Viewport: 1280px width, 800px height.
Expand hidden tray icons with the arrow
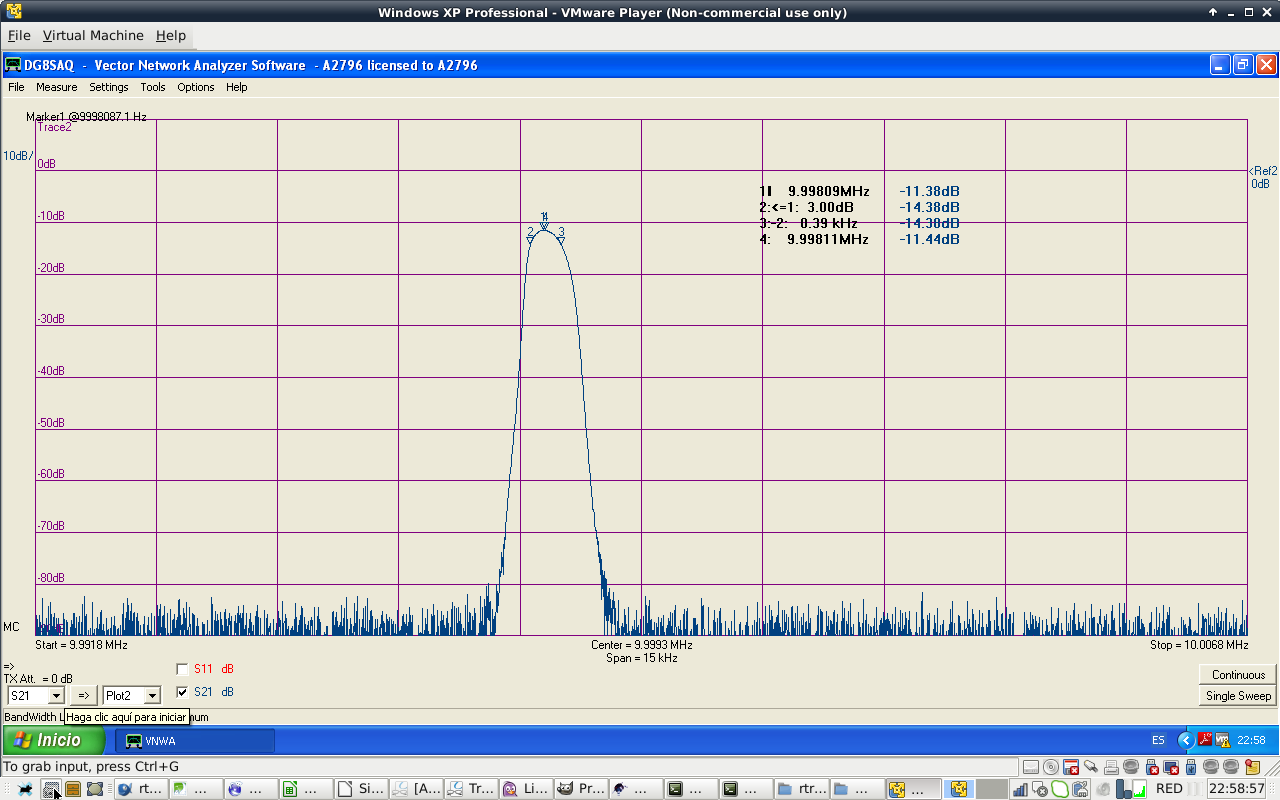click(1185, 741)
